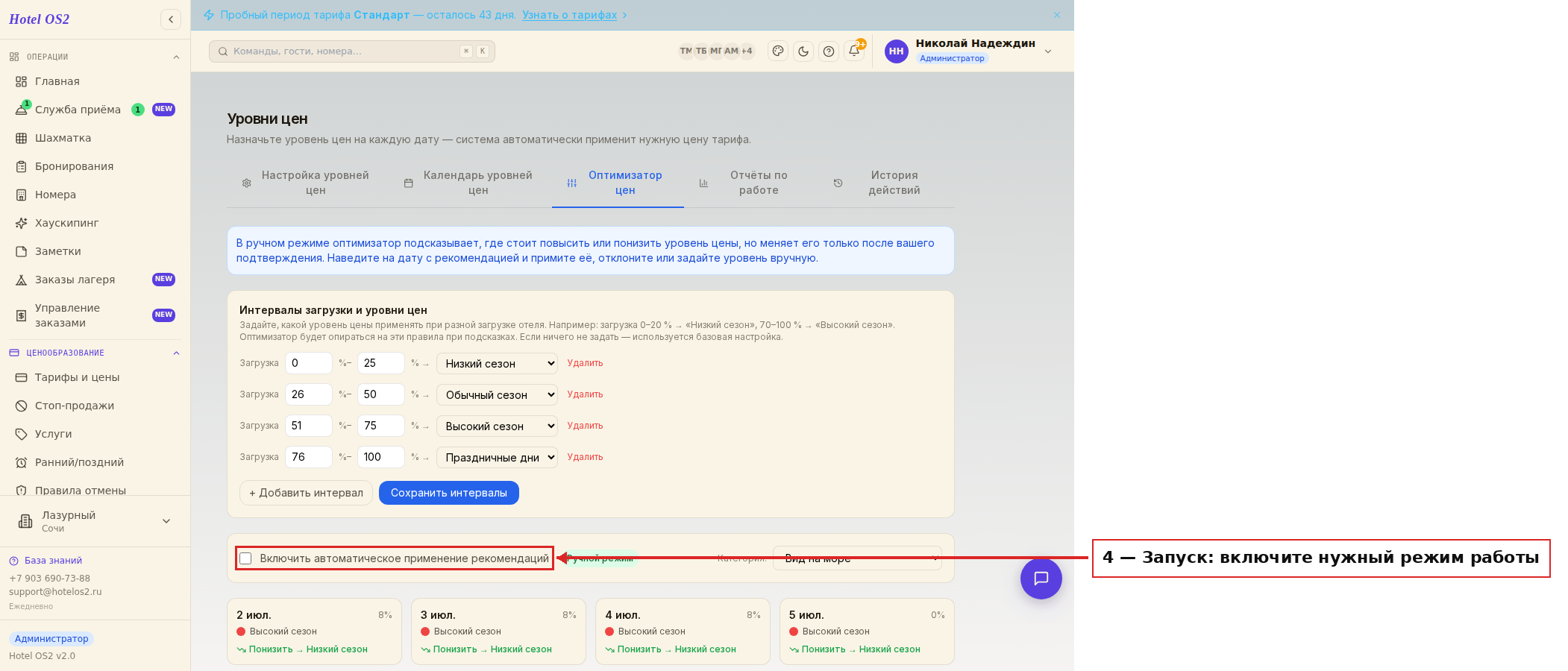This screenshot has height=671, width=1568.
Task: Click Добавить интервал button
Action: pyautogui.click(x=306, y=493)
